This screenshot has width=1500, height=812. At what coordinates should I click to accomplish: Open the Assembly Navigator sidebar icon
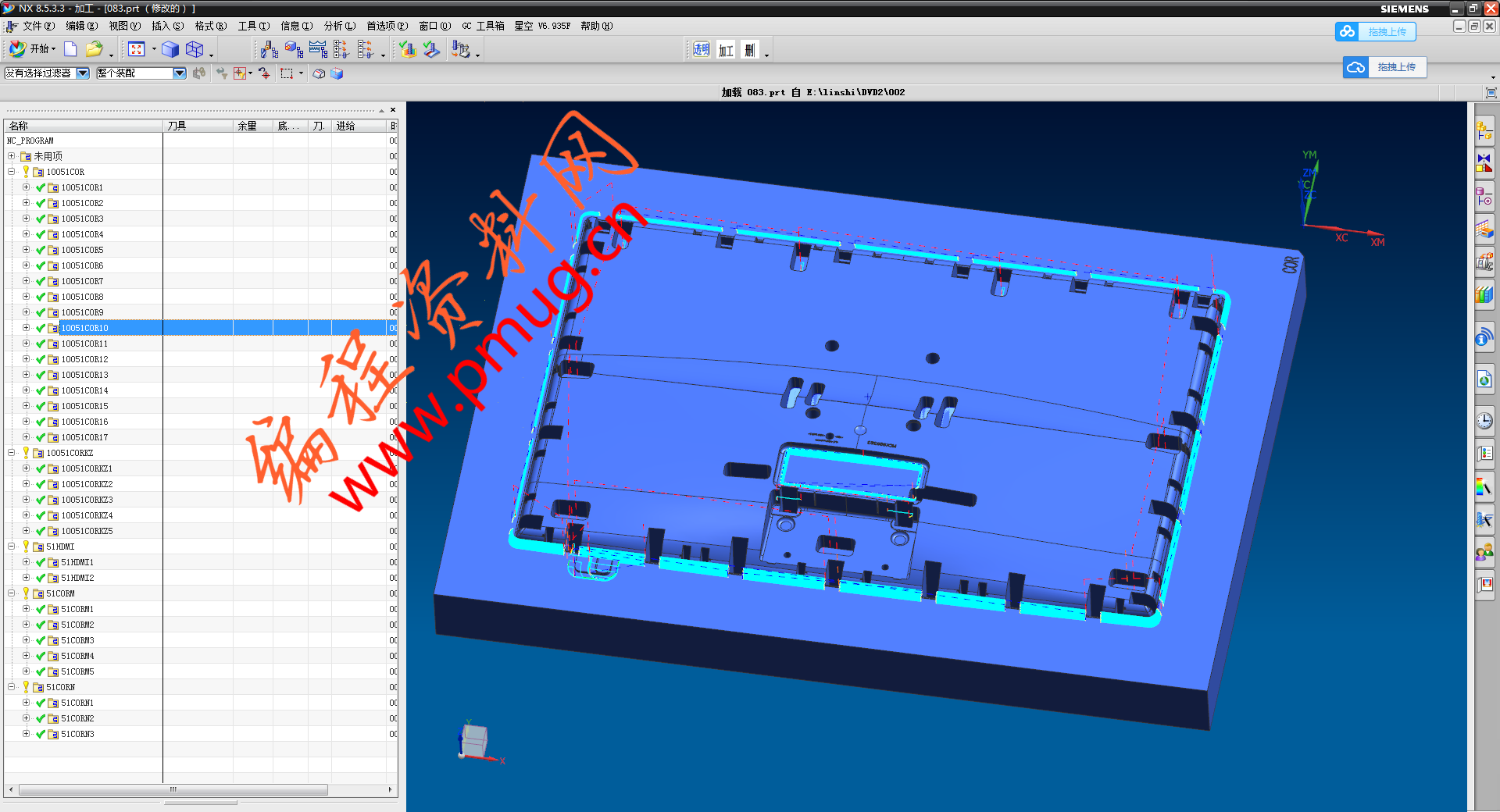pos(1484,130)
